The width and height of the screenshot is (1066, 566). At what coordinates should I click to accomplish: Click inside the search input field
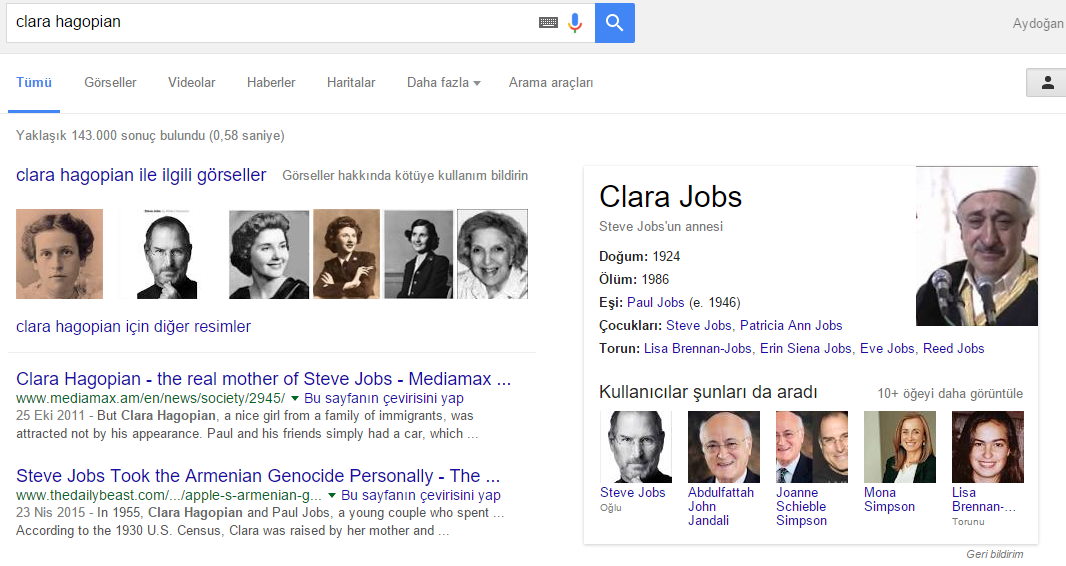tap(270, 22)
